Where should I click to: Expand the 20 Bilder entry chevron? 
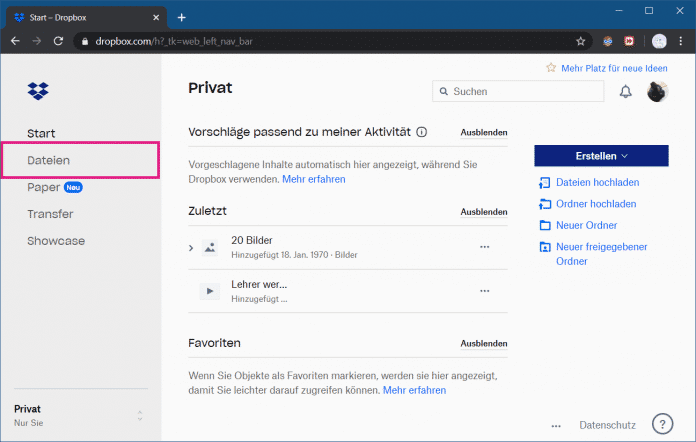pos(191,247)
